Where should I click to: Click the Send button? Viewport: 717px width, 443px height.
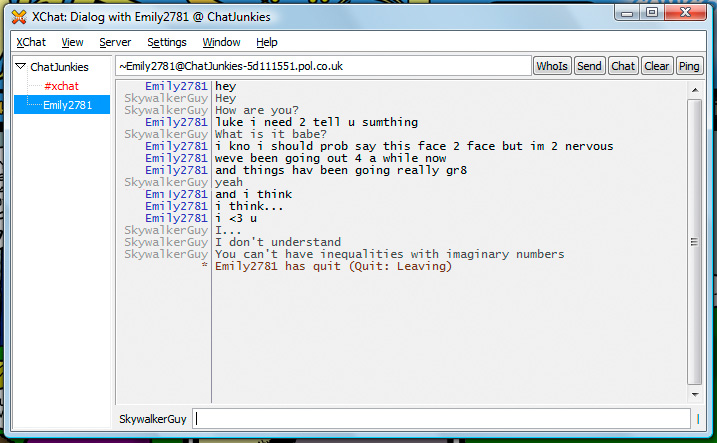[x=589, y=66]
